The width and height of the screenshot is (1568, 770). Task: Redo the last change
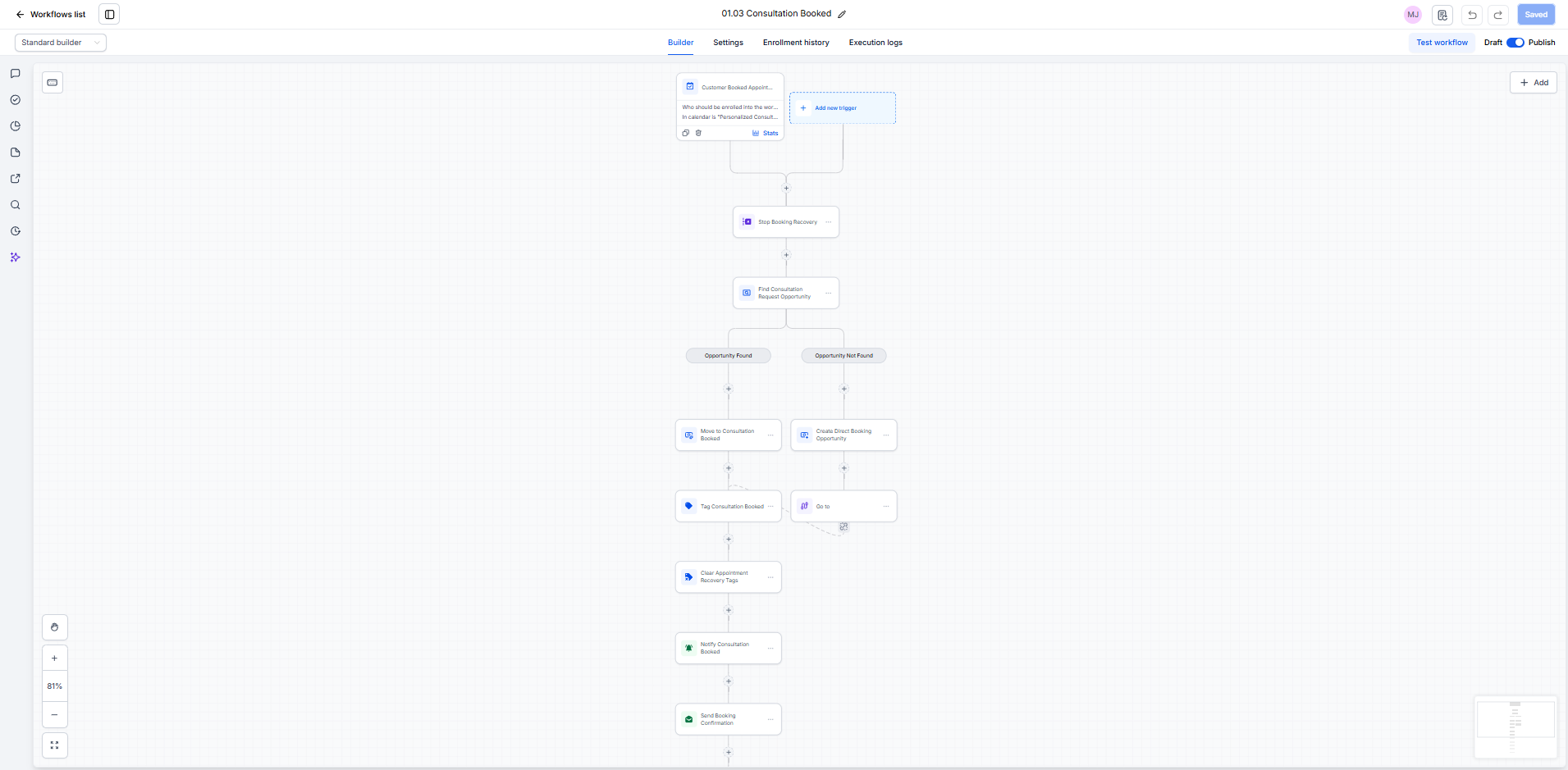pyautogui.click(x=1498, y=15)
